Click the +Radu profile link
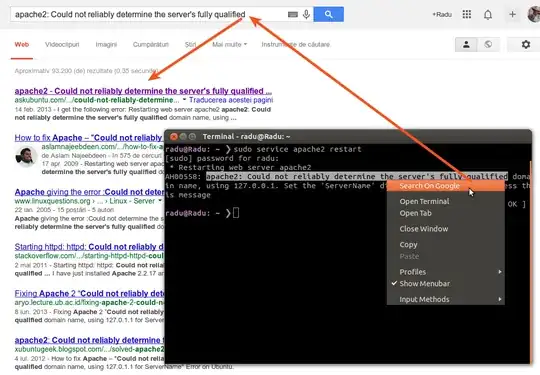Image resolution: width=540 pixels, height=375 pixels. (x=442, y=14)
